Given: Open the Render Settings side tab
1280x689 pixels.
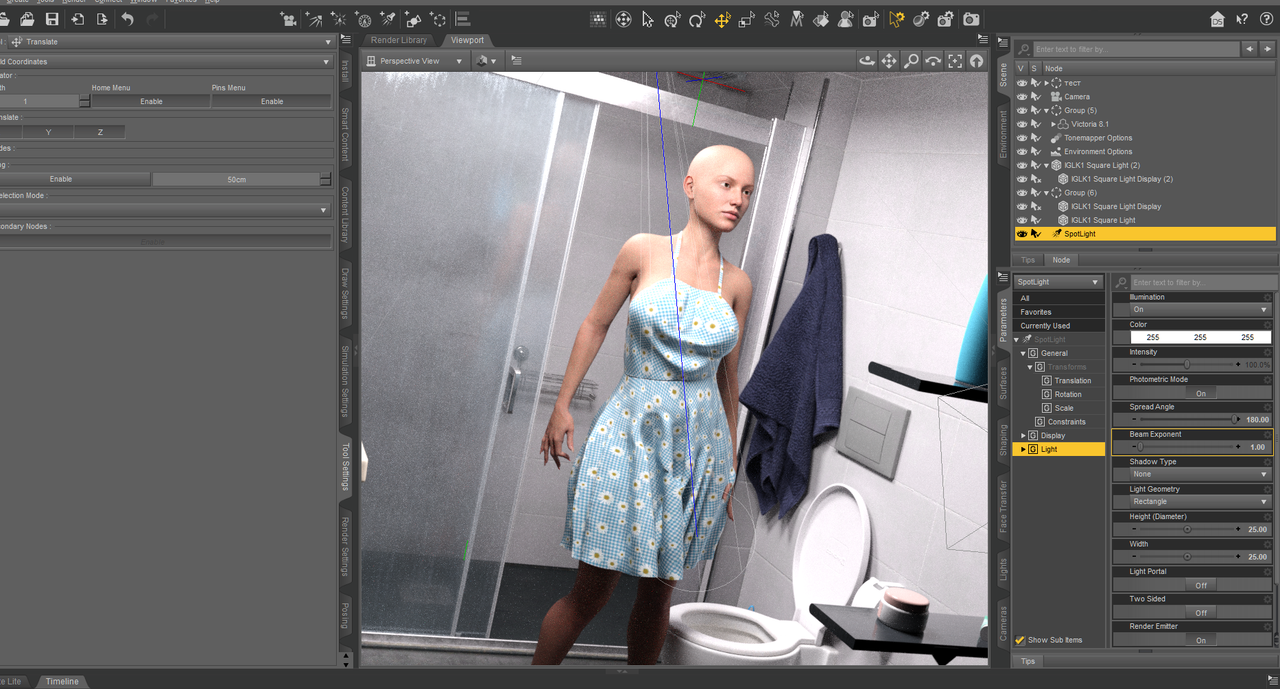Looking at the screenshot, I should tap(345, 547).
